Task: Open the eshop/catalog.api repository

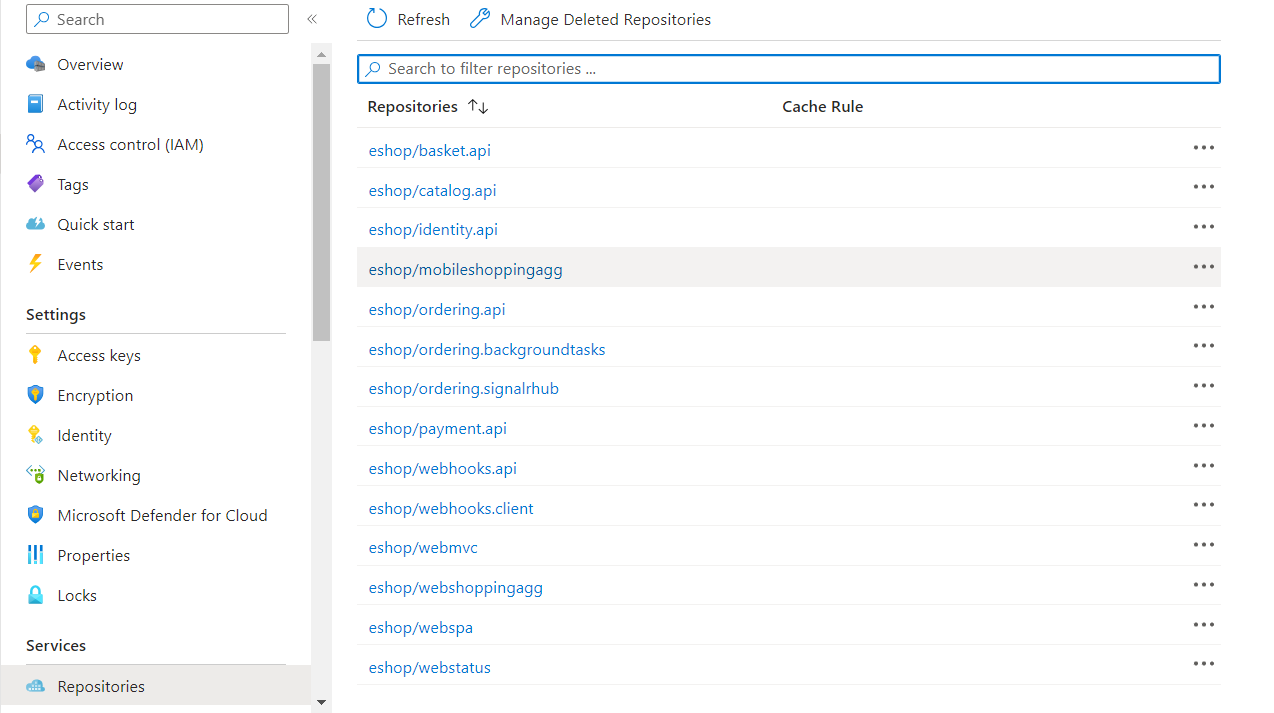Action: pos(432,190)
